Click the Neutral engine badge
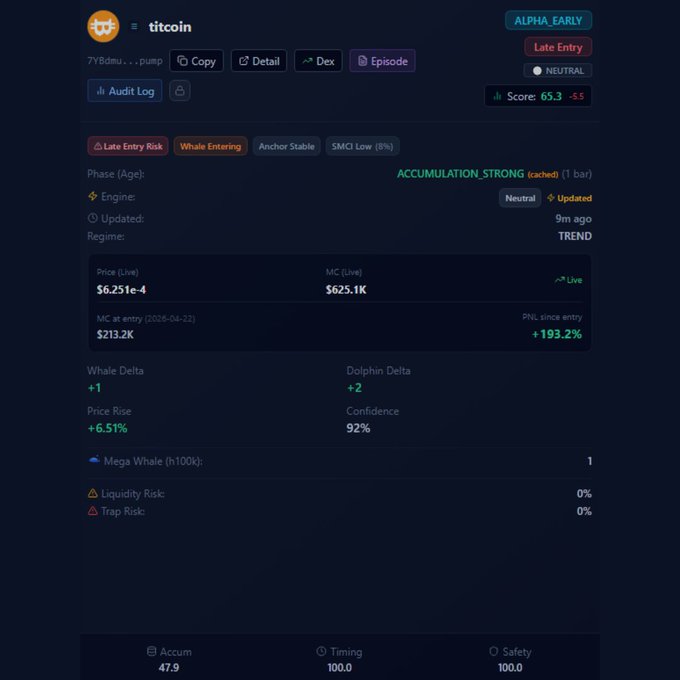The width and height of the screenshot is (680, 680). (x=520, y=198)
